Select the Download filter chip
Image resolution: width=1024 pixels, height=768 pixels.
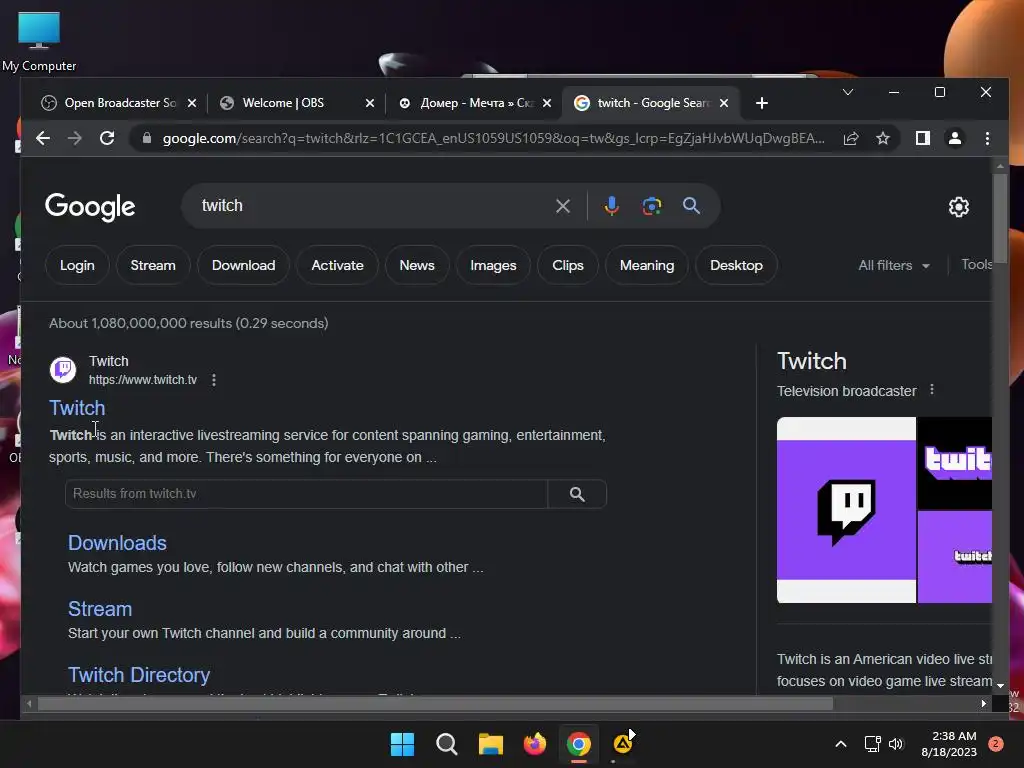pos(244,265)
